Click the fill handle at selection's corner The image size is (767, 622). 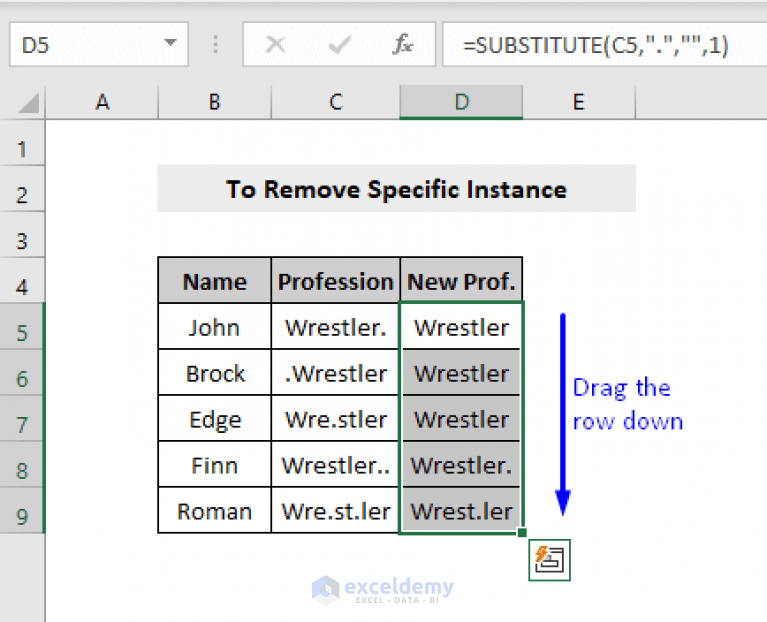pos(522,533)
